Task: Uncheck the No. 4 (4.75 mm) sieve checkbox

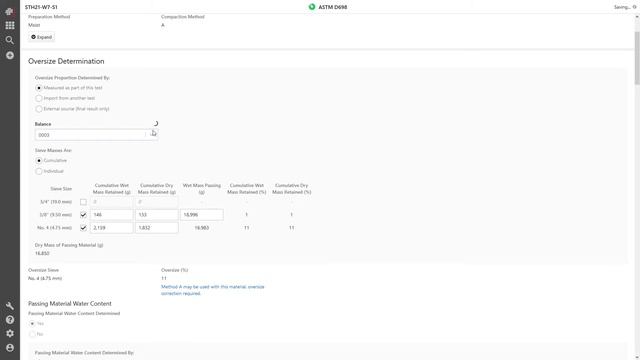Action: [x=83, y=228]
